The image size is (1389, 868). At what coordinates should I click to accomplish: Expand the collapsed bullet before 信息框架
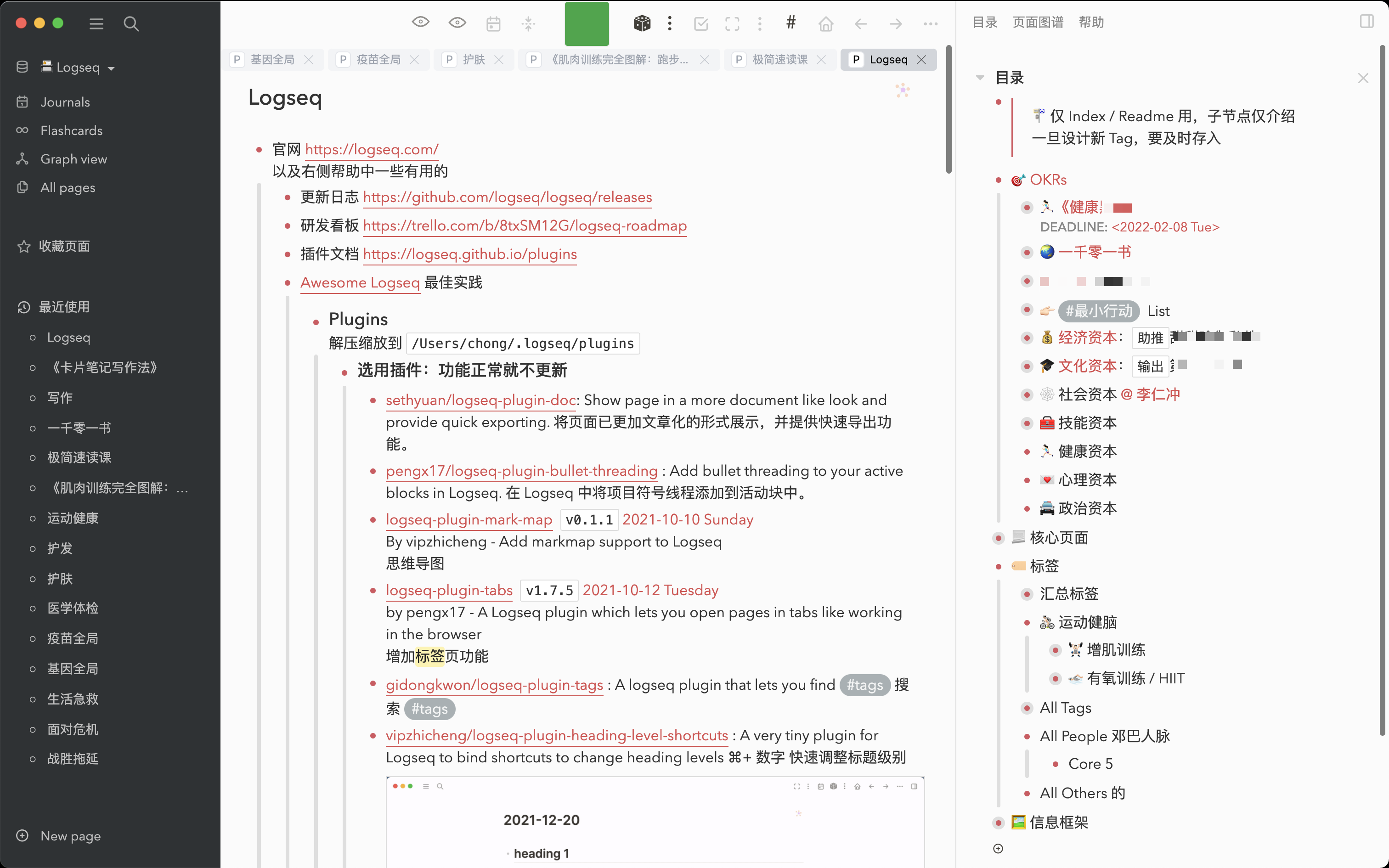pyautogui.click(x=999, y=823)
